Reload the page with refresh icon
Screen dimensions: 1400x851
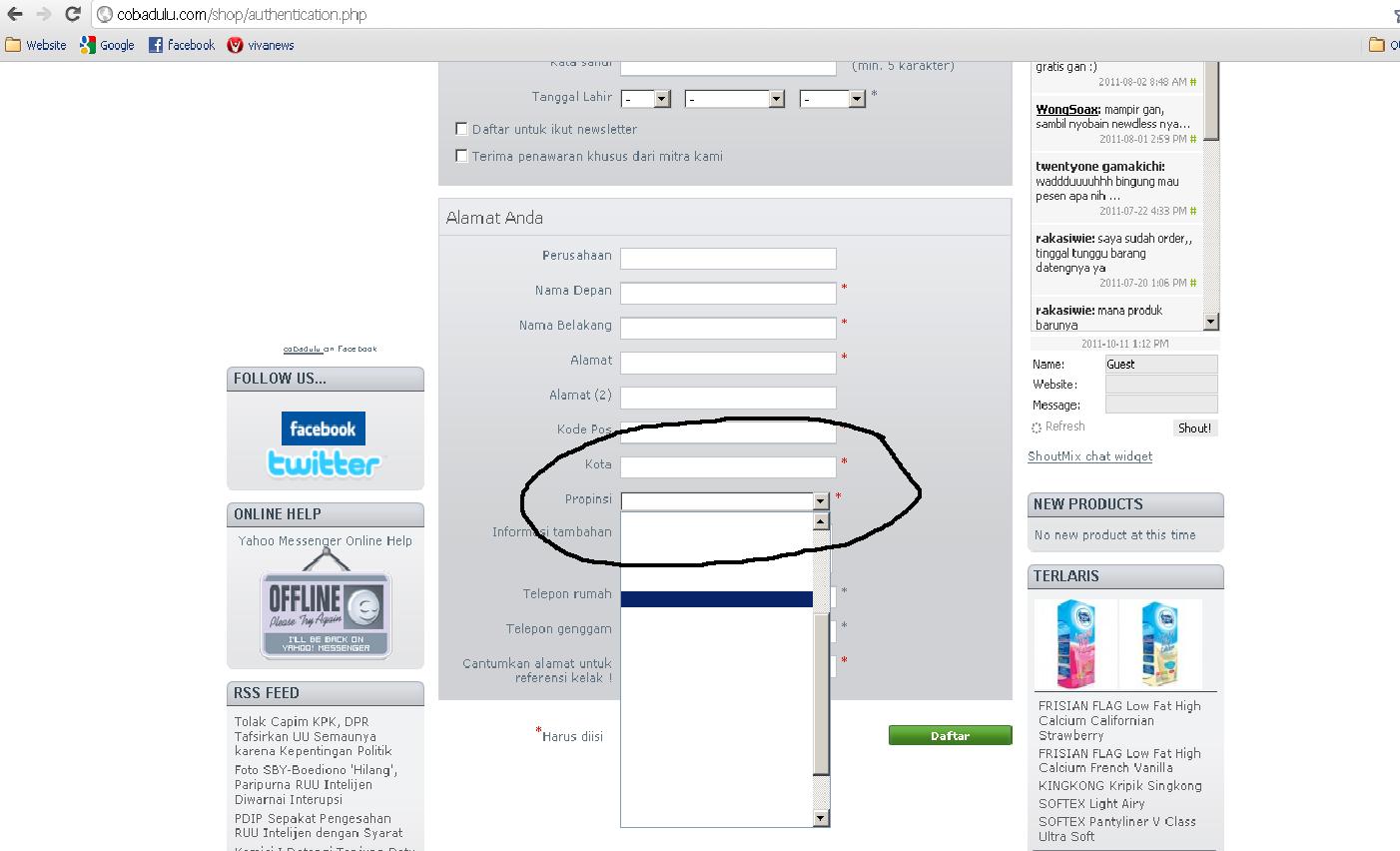[72, 14]
